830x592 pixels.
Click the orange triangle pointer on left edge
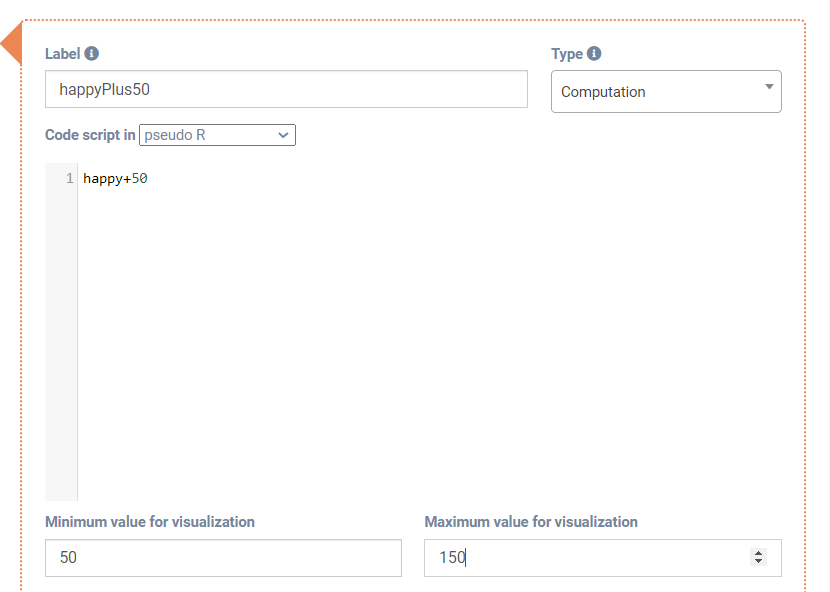(12, 47)
